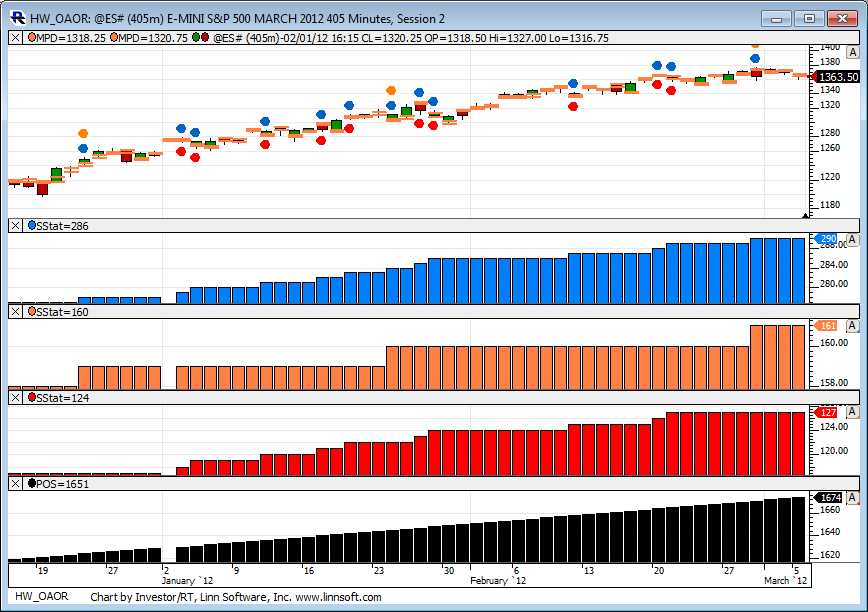This screenshot has width=868, height=612.
Task: Click the first orange MPD=1318.25 marker
Action: (33, 38)
